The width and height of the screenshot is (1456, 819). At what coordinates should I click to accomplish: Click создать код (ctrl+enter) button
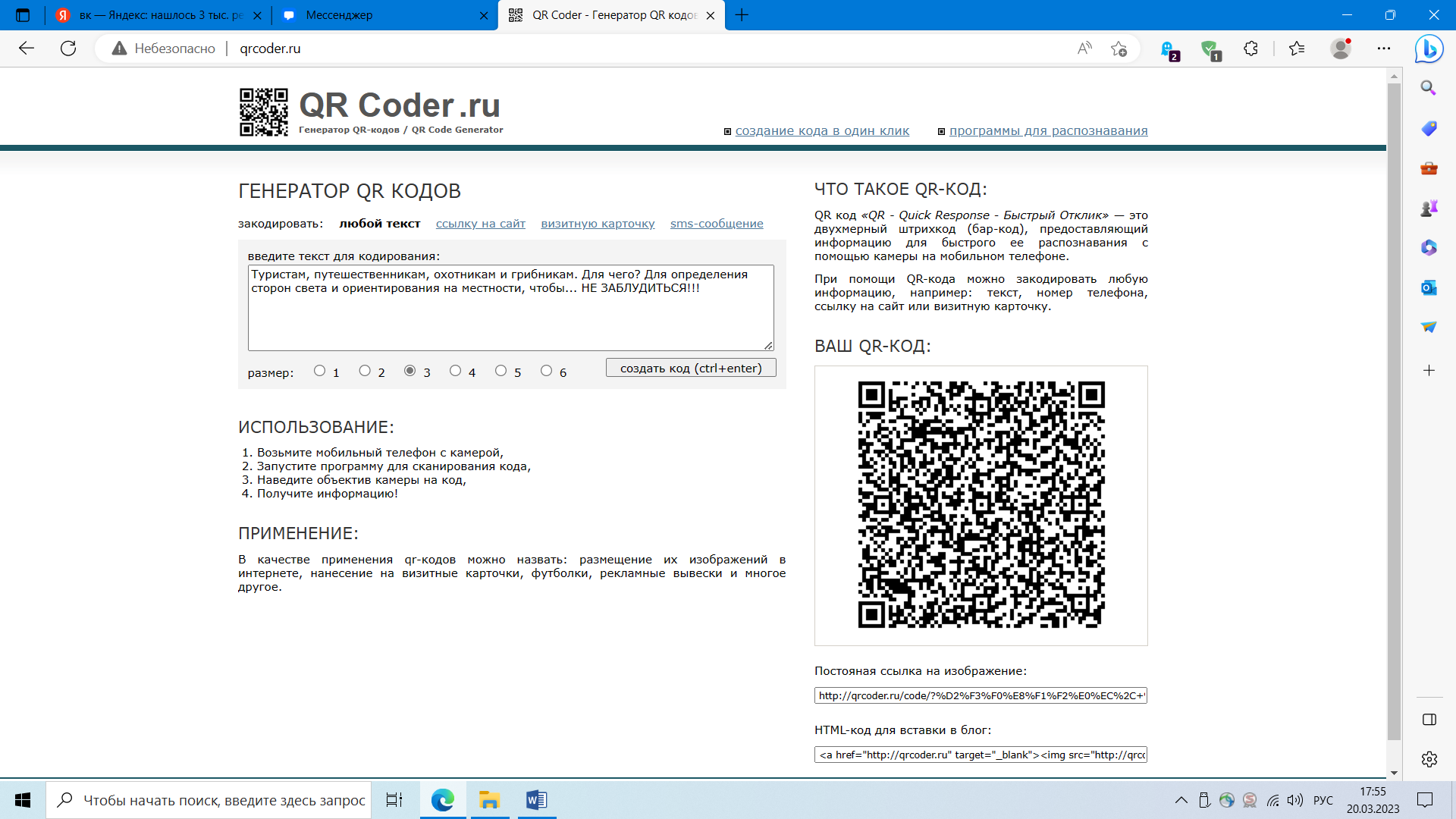point(691,368)
